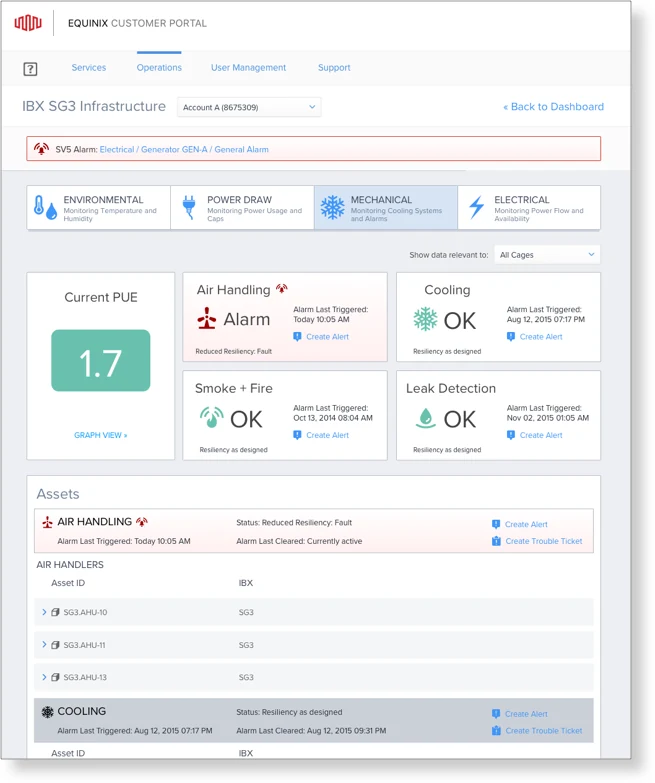Click the green 1.7 PUE value tile
Viewport: 655px width, 783px height.
tap(101, 360)
